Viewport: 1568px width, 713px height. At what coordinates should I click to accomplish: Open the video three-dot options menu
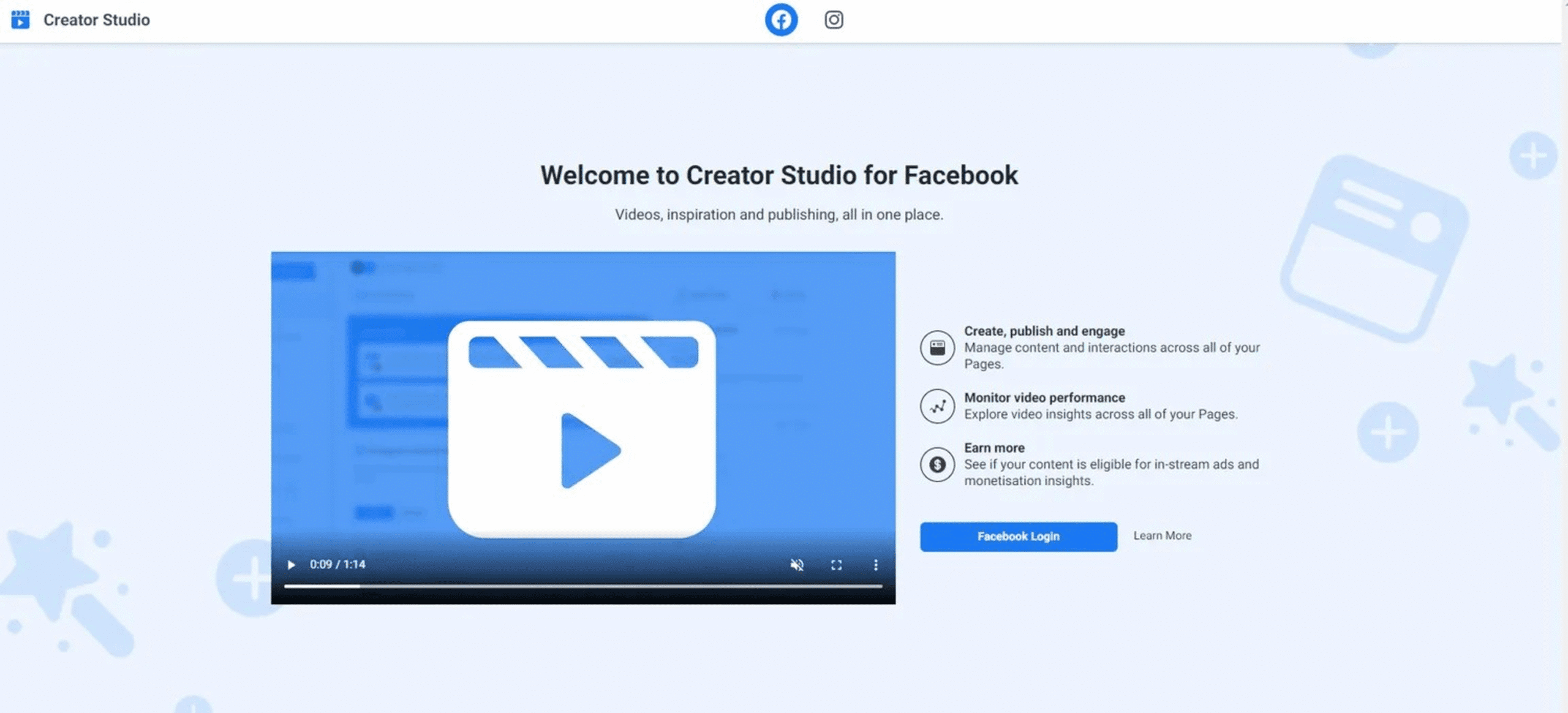(x=875, y=565)
